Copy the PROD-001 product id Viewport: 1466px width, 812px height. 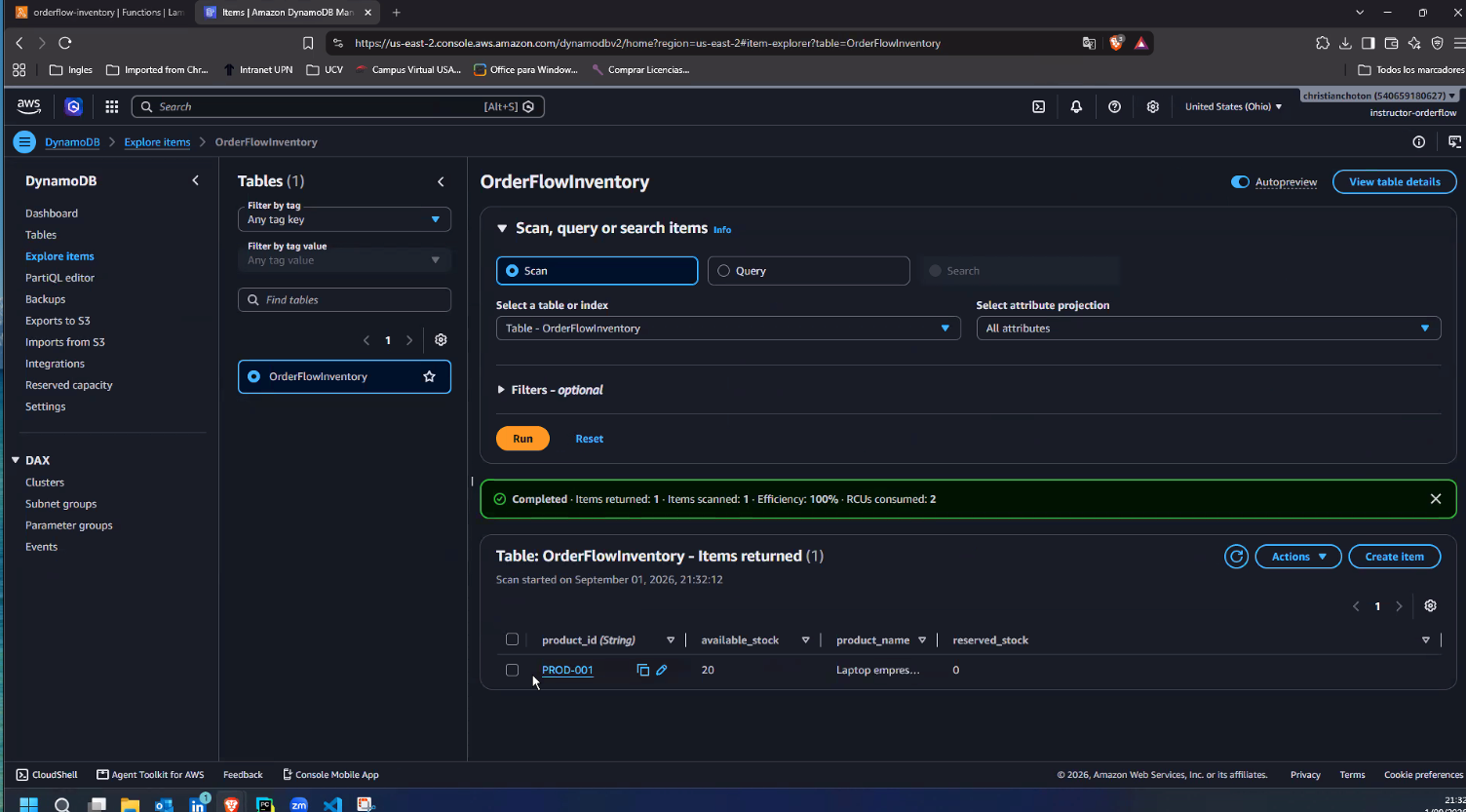[642, 670]
